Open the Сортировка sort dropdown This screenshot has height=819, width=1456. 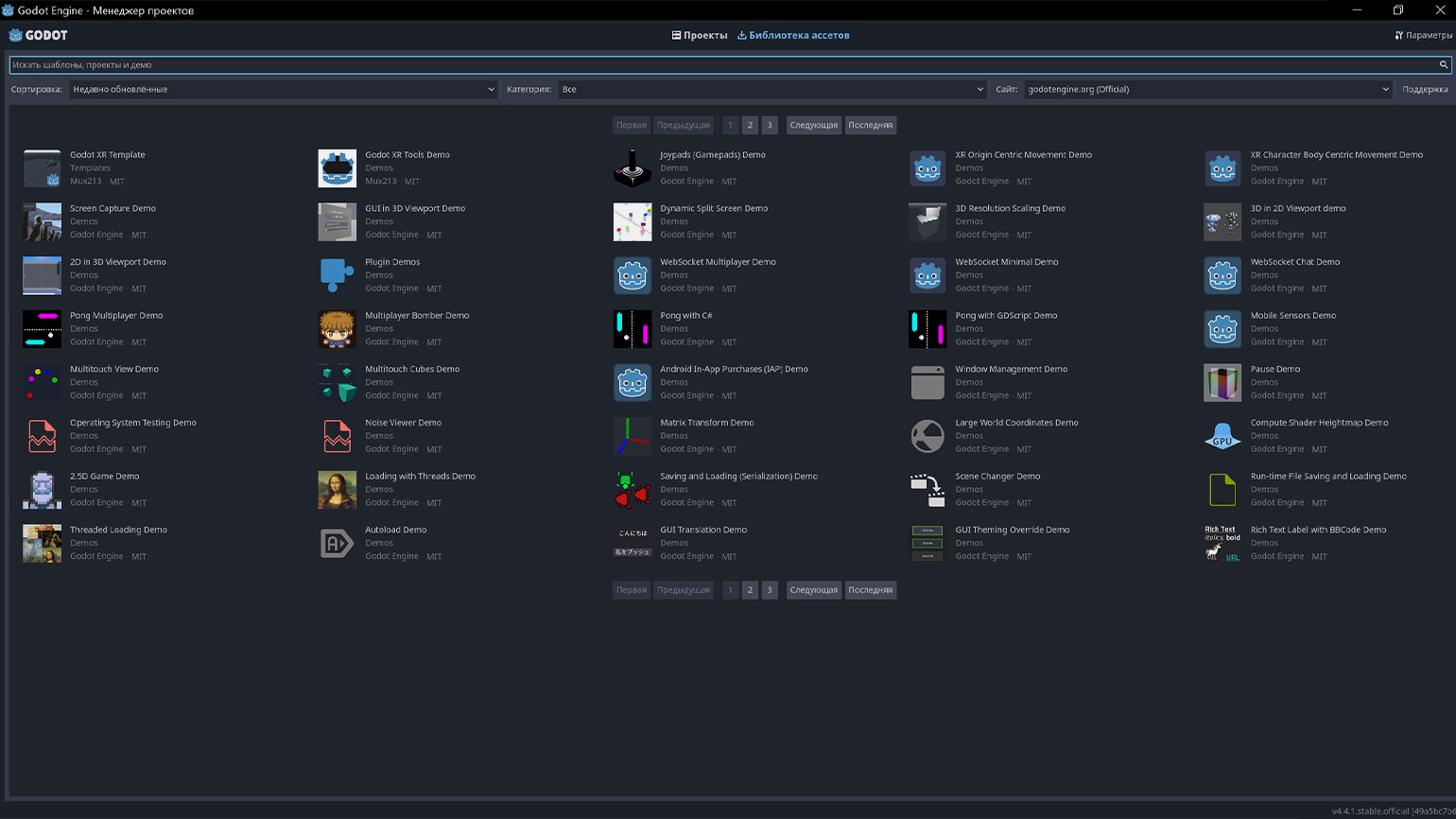pyautogui.click(x=284, y=89)
